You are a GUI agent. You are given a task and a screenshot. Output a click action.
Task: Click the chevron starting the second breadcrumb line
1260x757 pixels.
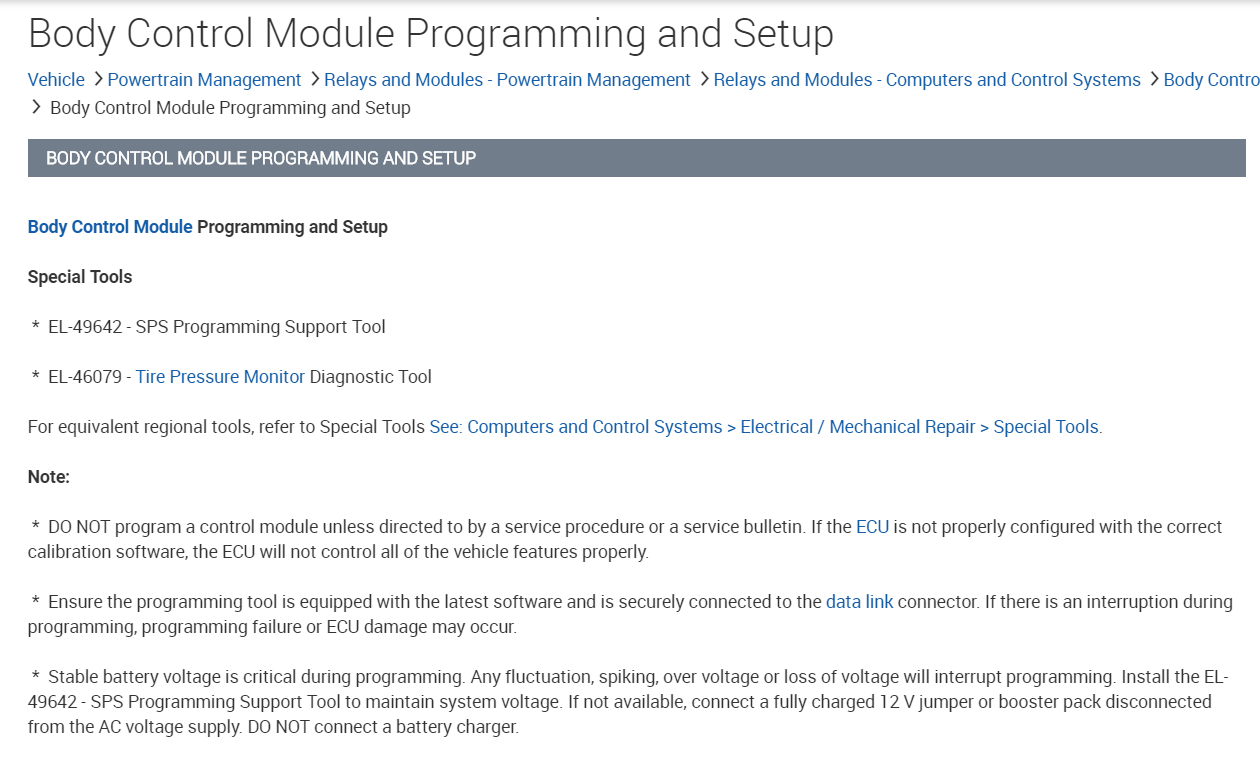pyautogui.click(x=36, y=107)
